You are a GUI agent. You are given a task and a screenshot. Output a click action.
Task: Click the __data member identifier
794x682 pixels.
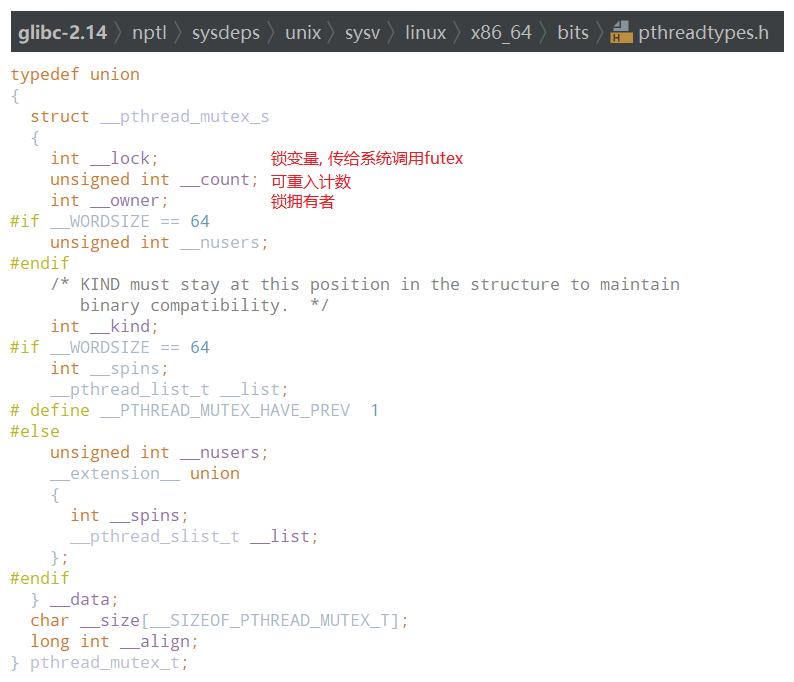click(x=80, y=600)
